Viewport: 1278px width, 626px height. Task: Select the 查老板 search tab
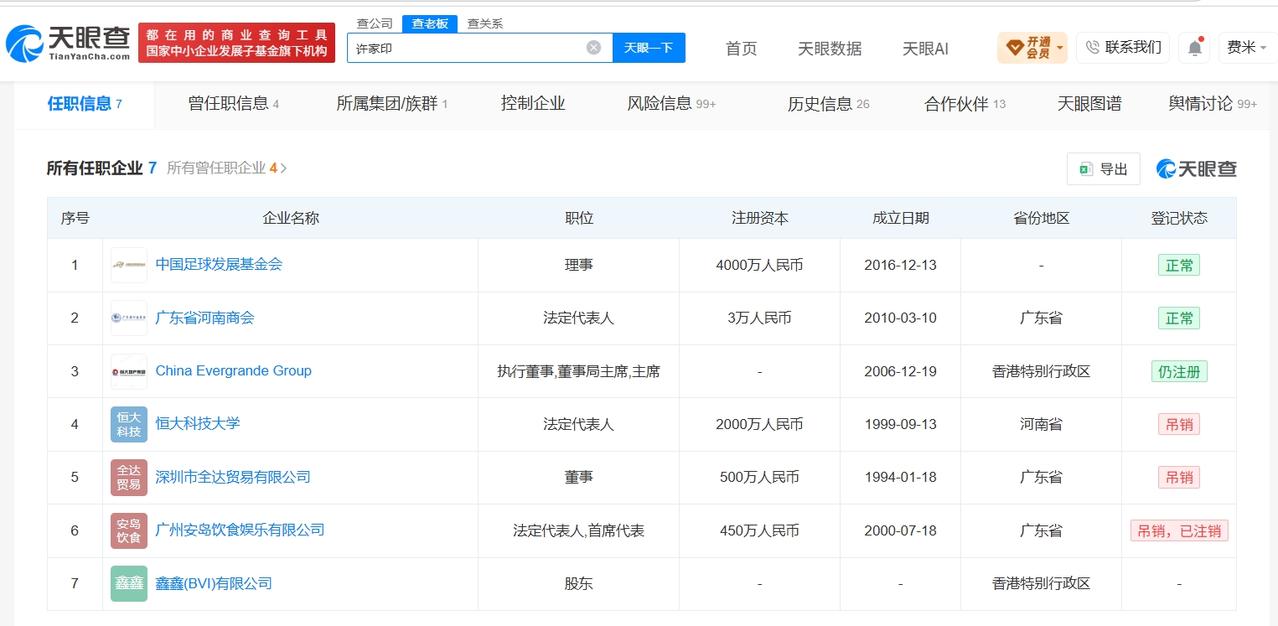(x=430, y=23)
